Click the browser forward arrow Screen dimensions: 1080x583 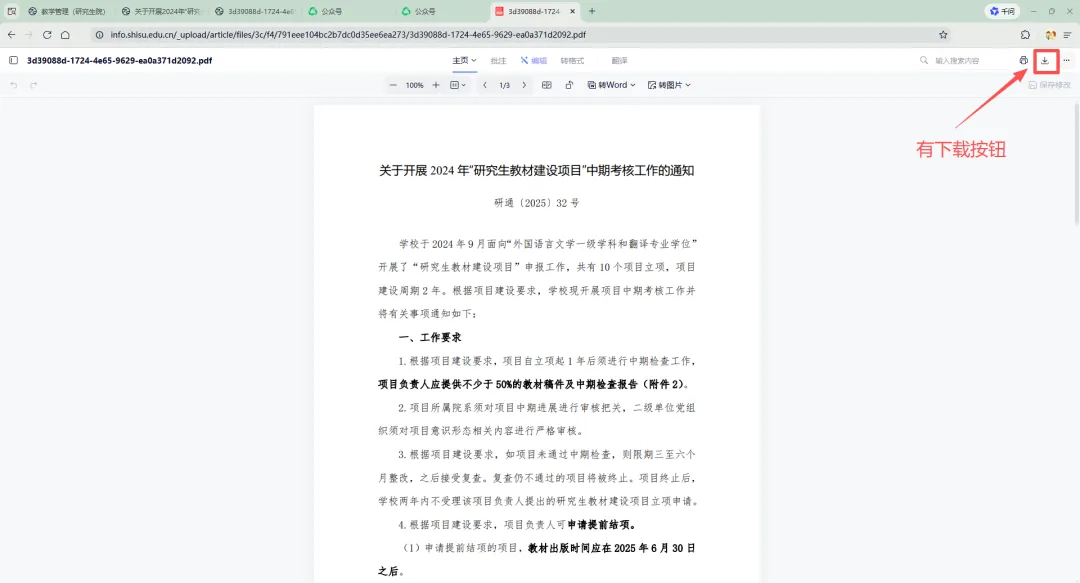point(29,34)
